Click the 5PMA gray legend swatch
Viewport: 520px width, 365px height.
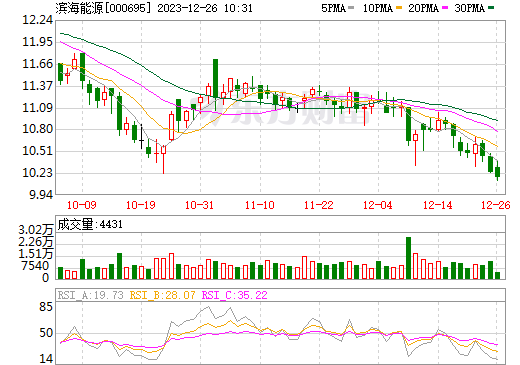[351, 8]
